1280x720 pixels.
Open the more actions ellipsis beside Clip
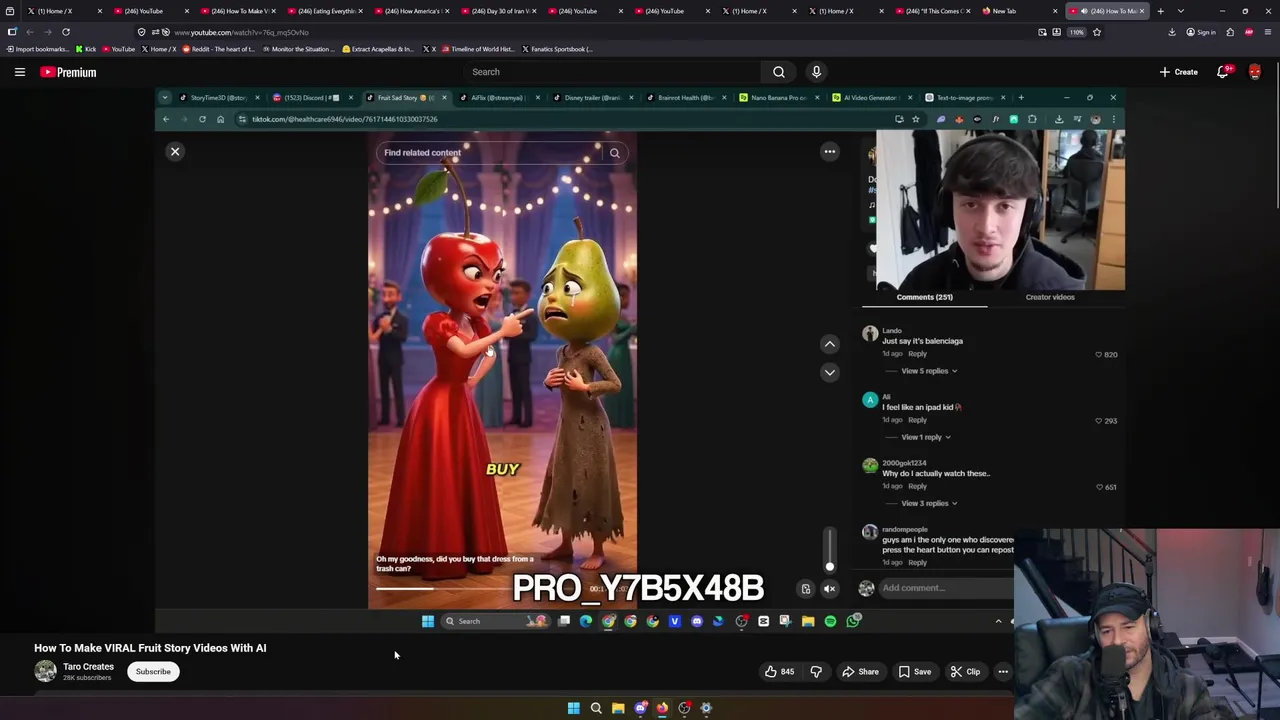[1003, 672]
